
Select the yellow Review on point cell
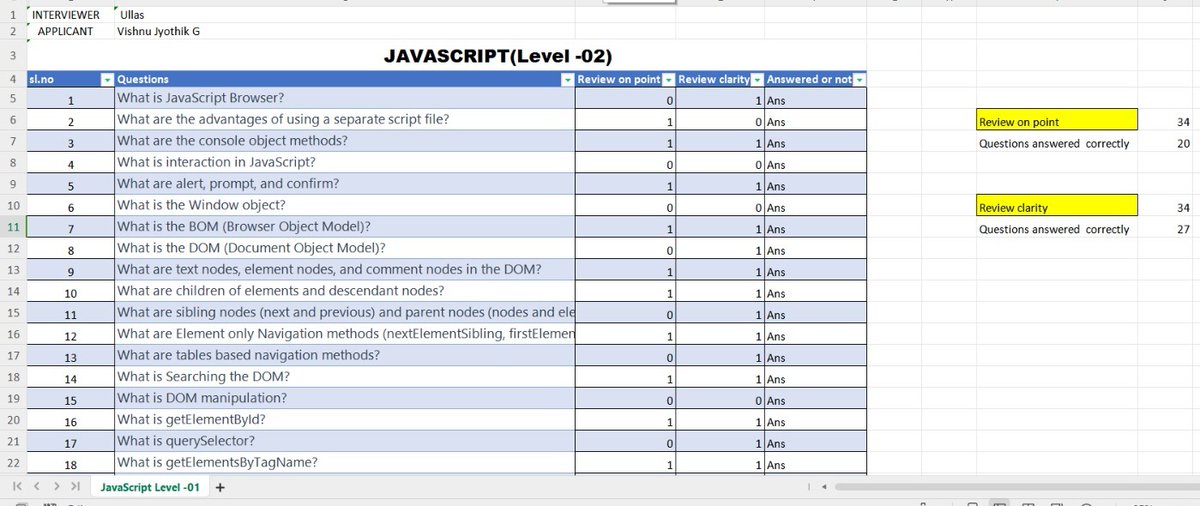tap(1058, 122)
